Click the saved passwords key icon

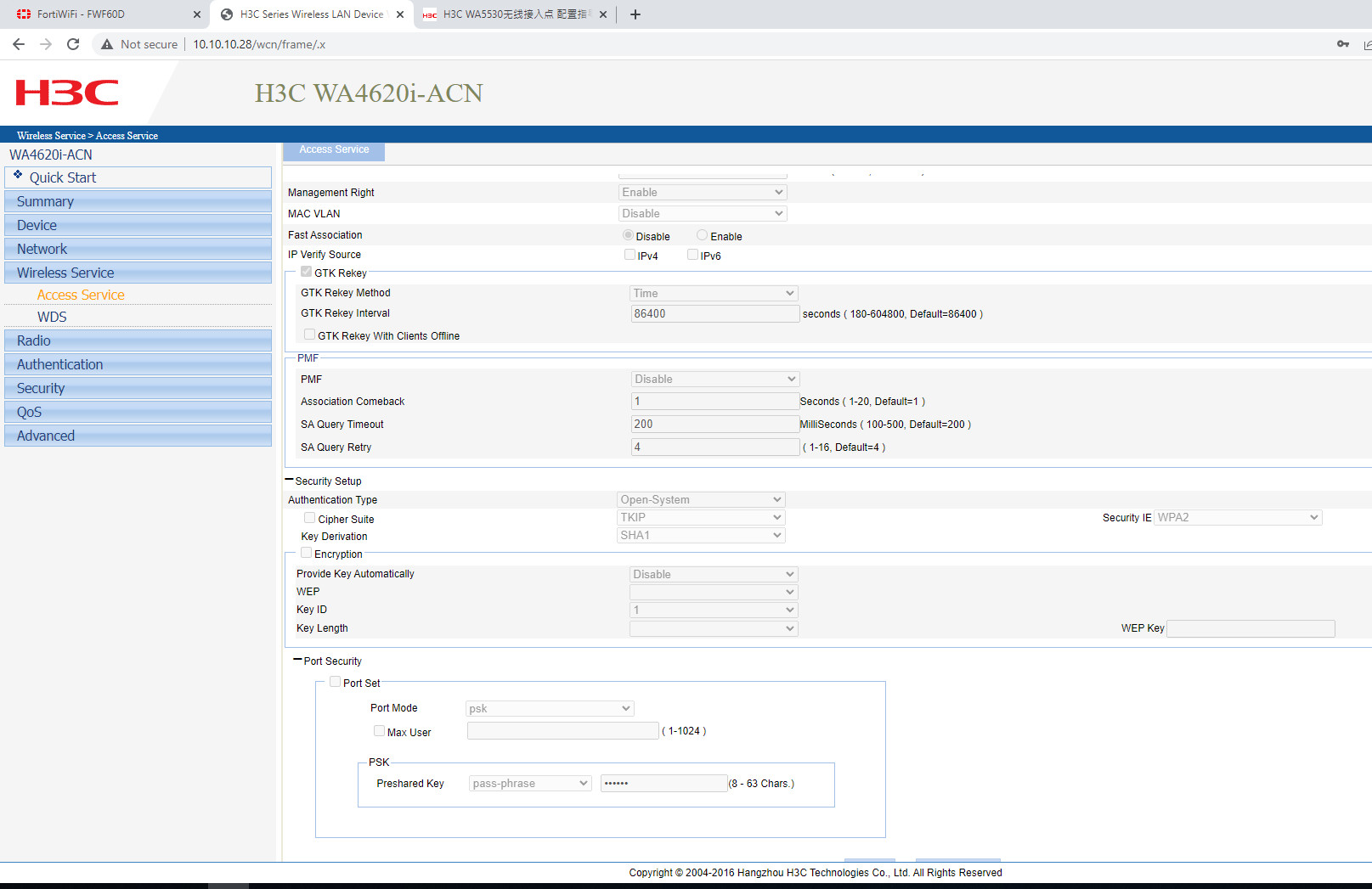pyautogui.click(x=1343, y=44)
